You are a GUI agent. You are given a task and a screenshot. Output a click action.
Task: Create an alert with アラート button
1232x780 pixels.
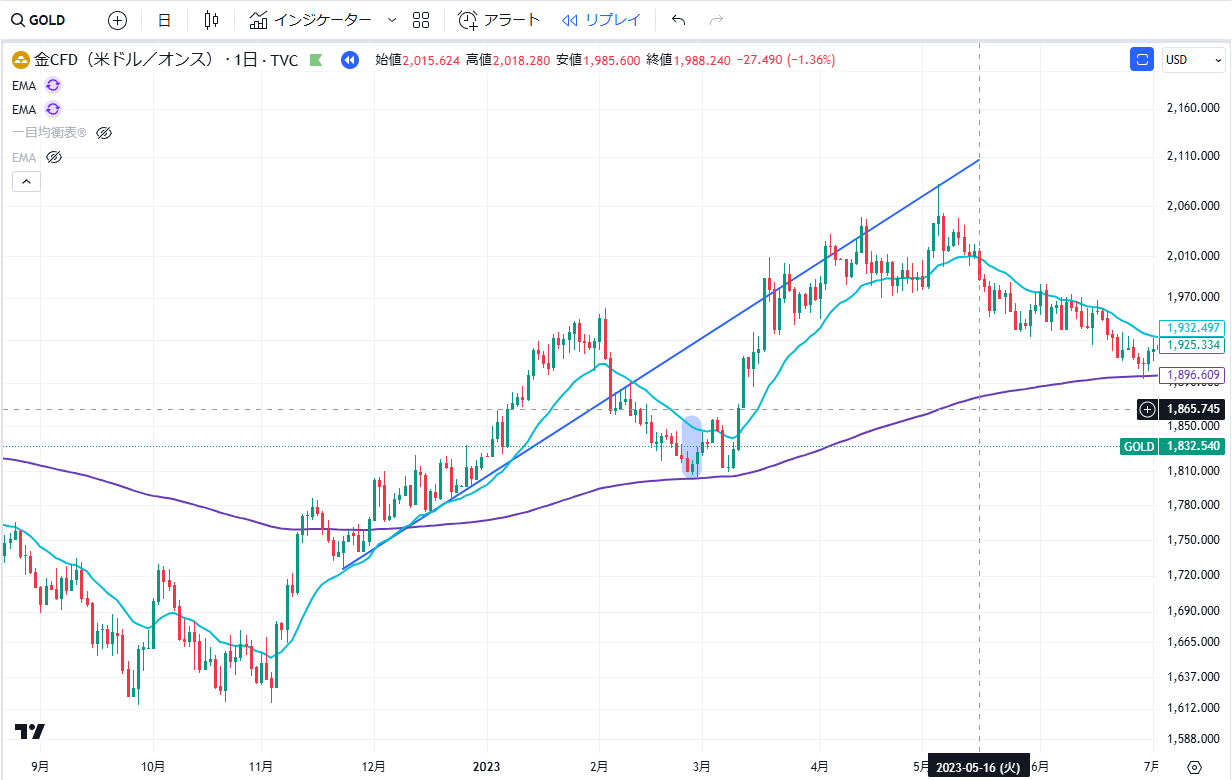click(x=498, y=20)
